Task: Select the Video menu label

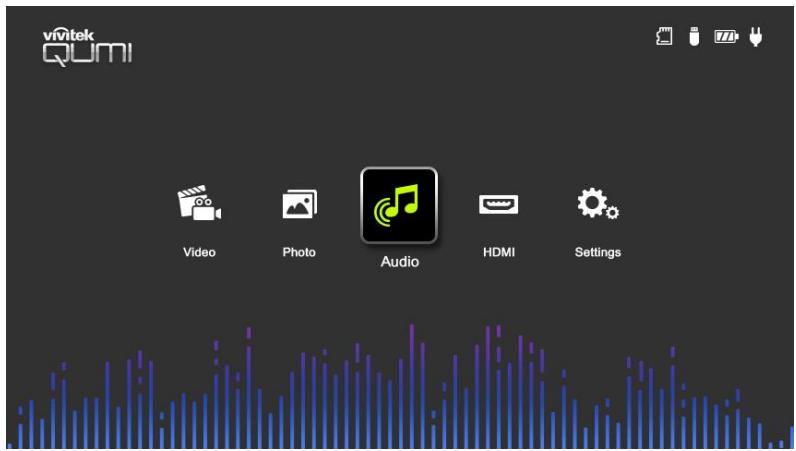Action: [199, 252]
